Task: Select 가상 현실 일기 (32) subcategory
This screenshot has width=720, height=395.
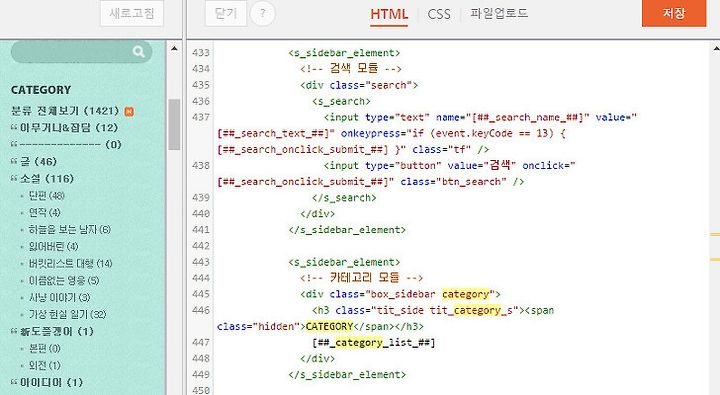Action: pos(68,315)
